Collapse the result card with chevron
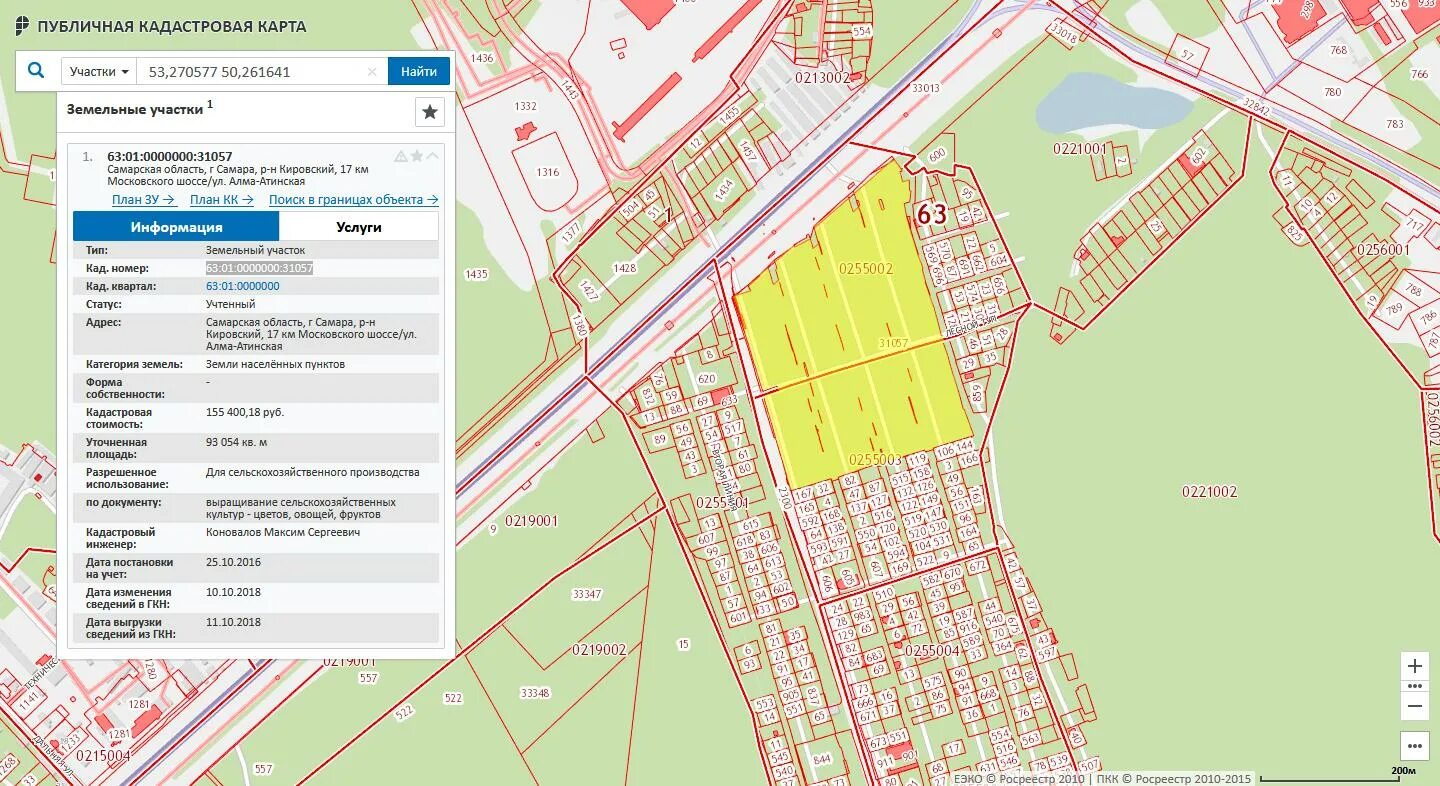This screenshot has width=1440, height=786. coord(433,156)
